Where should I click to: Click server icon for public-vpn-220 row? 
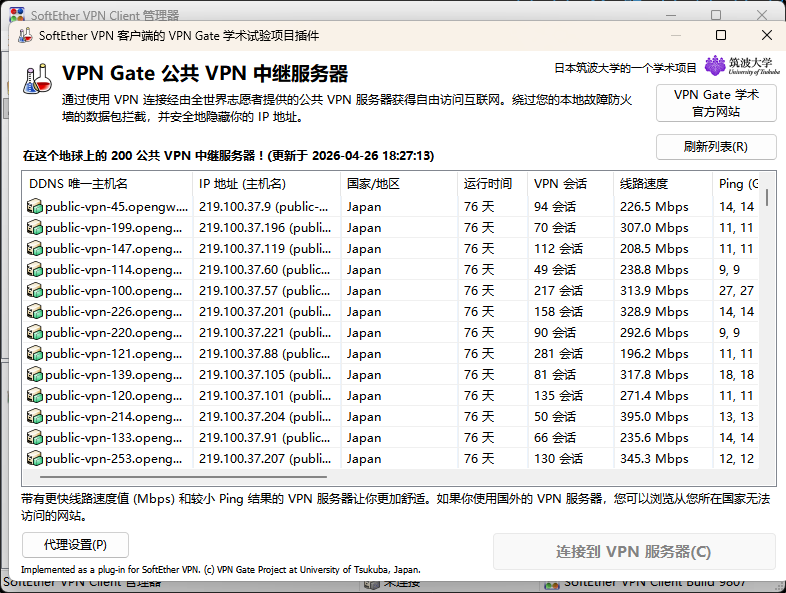[x=35, y=332]
